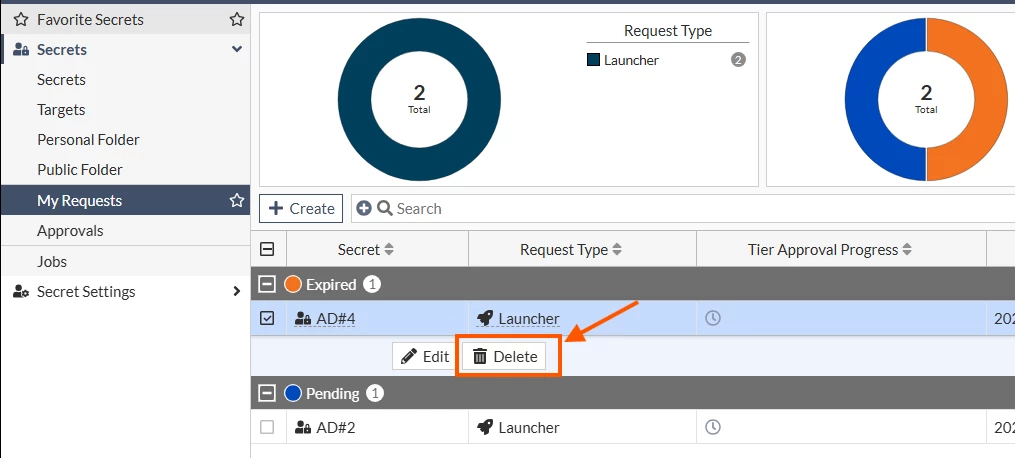This screenshot has height=458, width=1015.
Task: Click Edit for the AD#4 request
Action: [425, 356]
